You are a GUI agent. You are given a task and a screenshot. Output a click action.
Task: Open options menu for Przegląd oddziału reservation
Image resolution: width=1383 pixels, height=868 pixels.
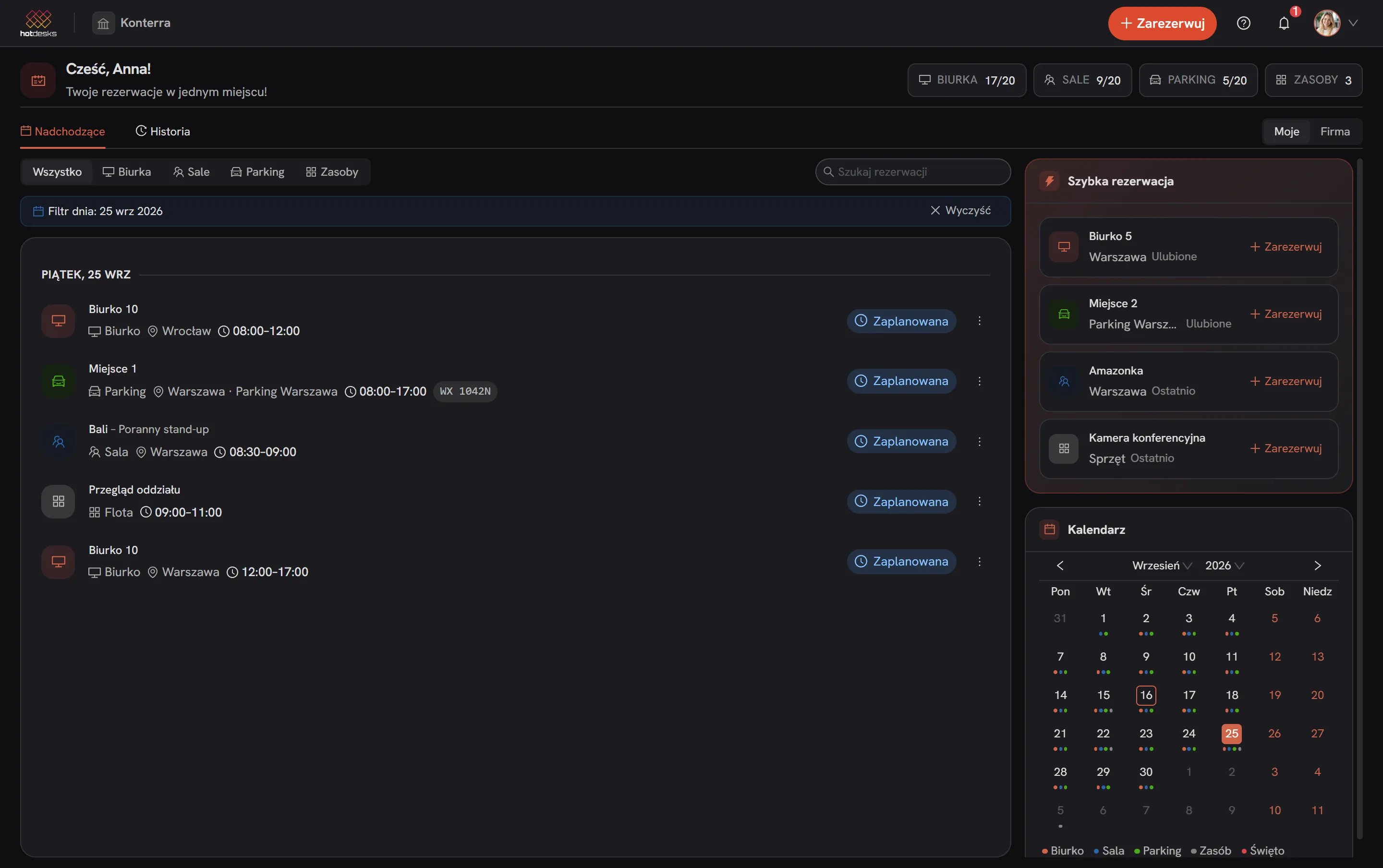pyautogui.click(x=980, y=501)
